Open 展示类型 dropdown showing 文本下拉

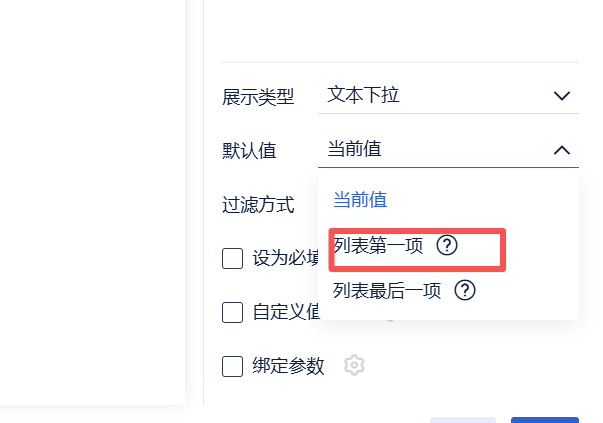click(440, 96)
